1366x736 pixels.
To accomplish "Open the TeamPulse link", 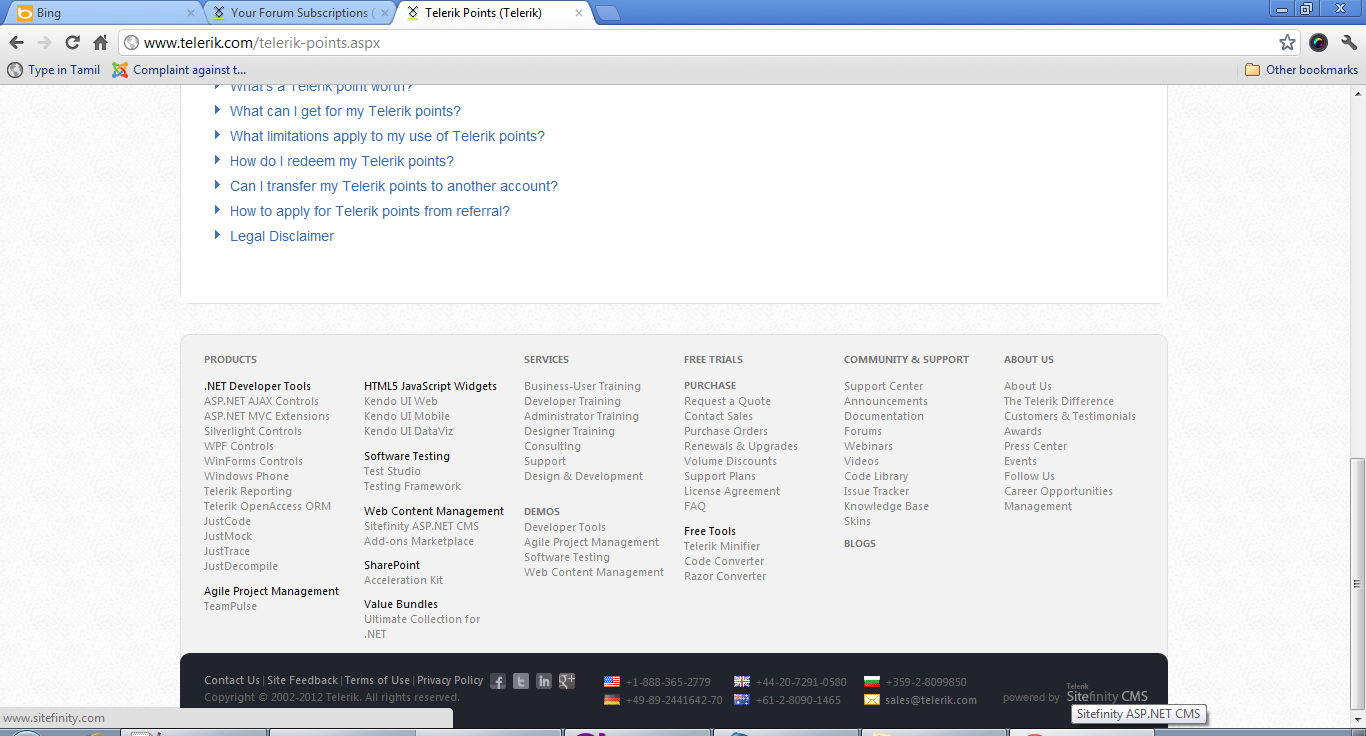I will (x=230, y=606).
